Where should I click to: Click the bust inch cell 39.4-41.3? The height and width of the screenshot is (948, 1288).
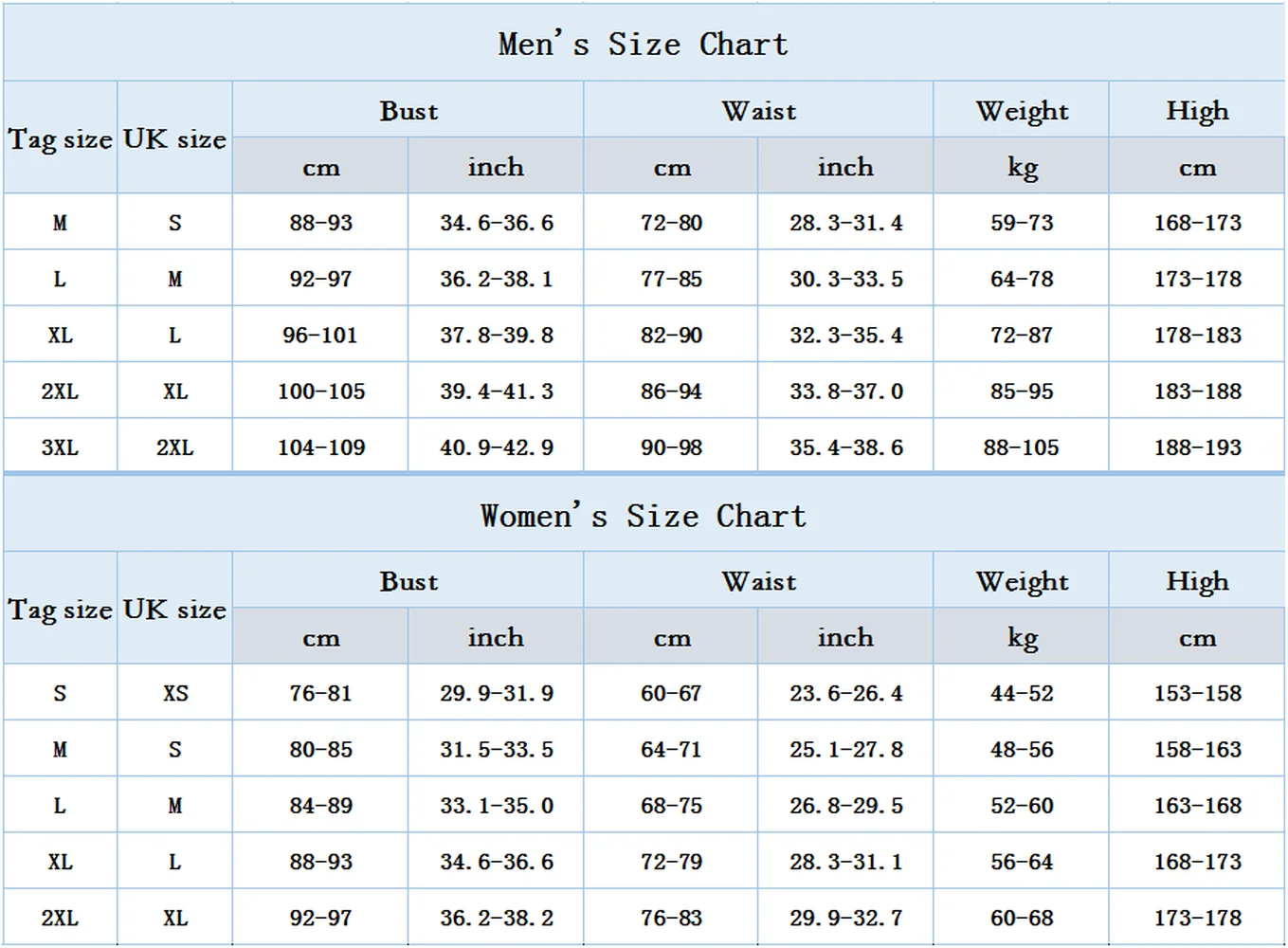(x=496, y=392)
